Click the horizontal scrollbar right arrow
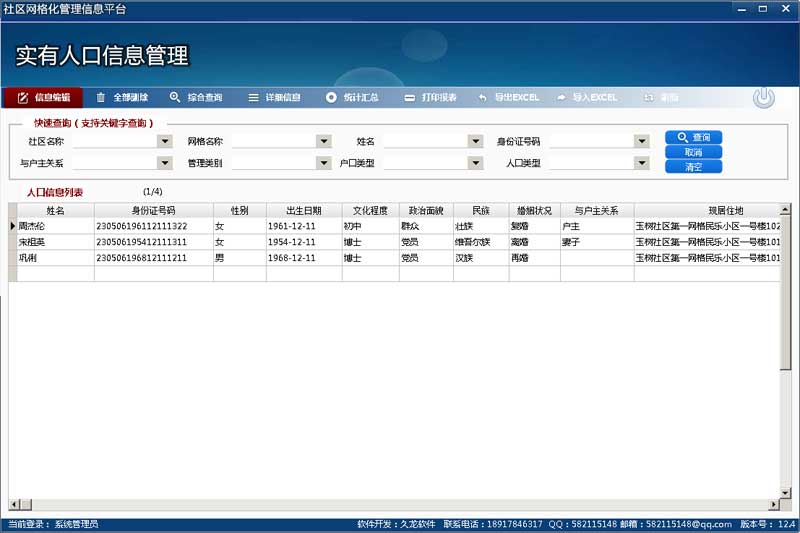800x533 pixels. point(774,504)
